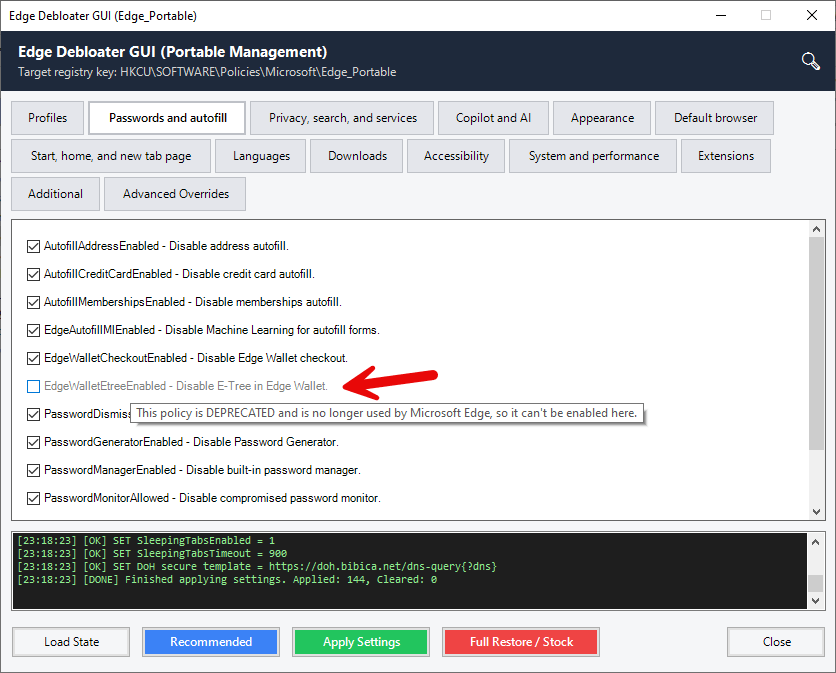
Task: Click log console scrollbar down arrow
Action: (815, 600)
